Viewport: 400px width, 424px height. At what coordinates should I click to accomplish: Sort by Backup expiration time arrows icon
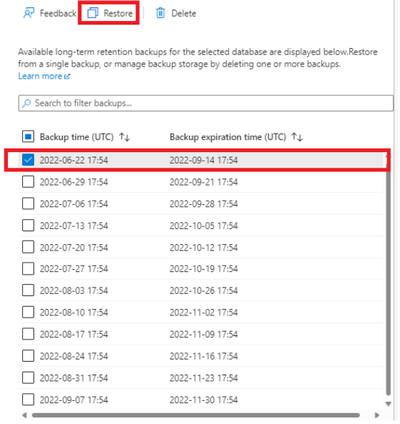pyautogui.click(x=297, y=137)
